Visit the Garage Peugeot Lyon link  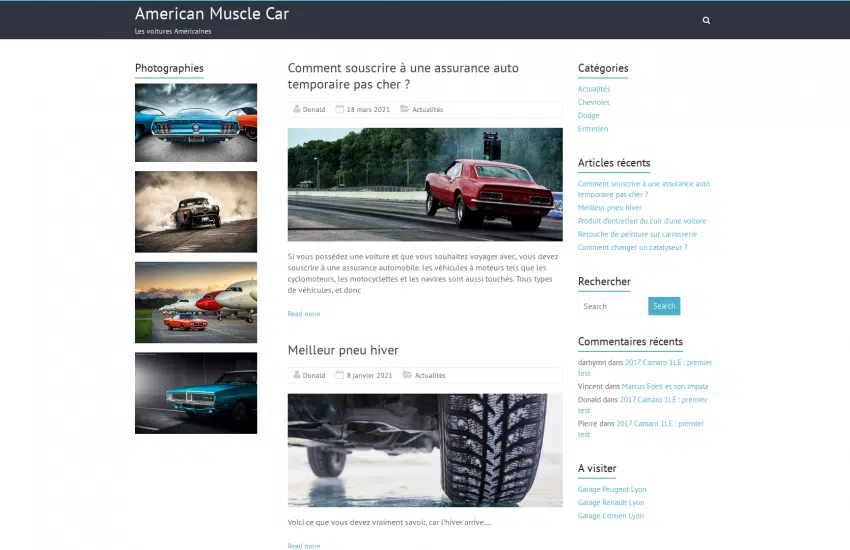611,489
